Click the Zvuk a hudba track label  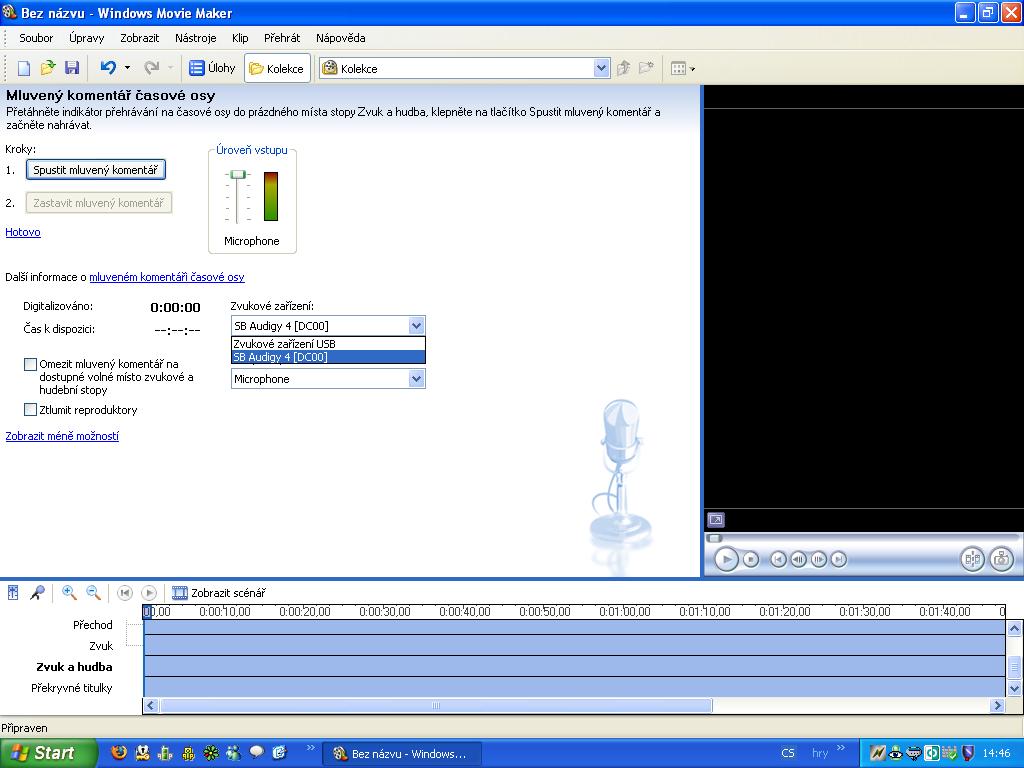click(x=74, y=667)
